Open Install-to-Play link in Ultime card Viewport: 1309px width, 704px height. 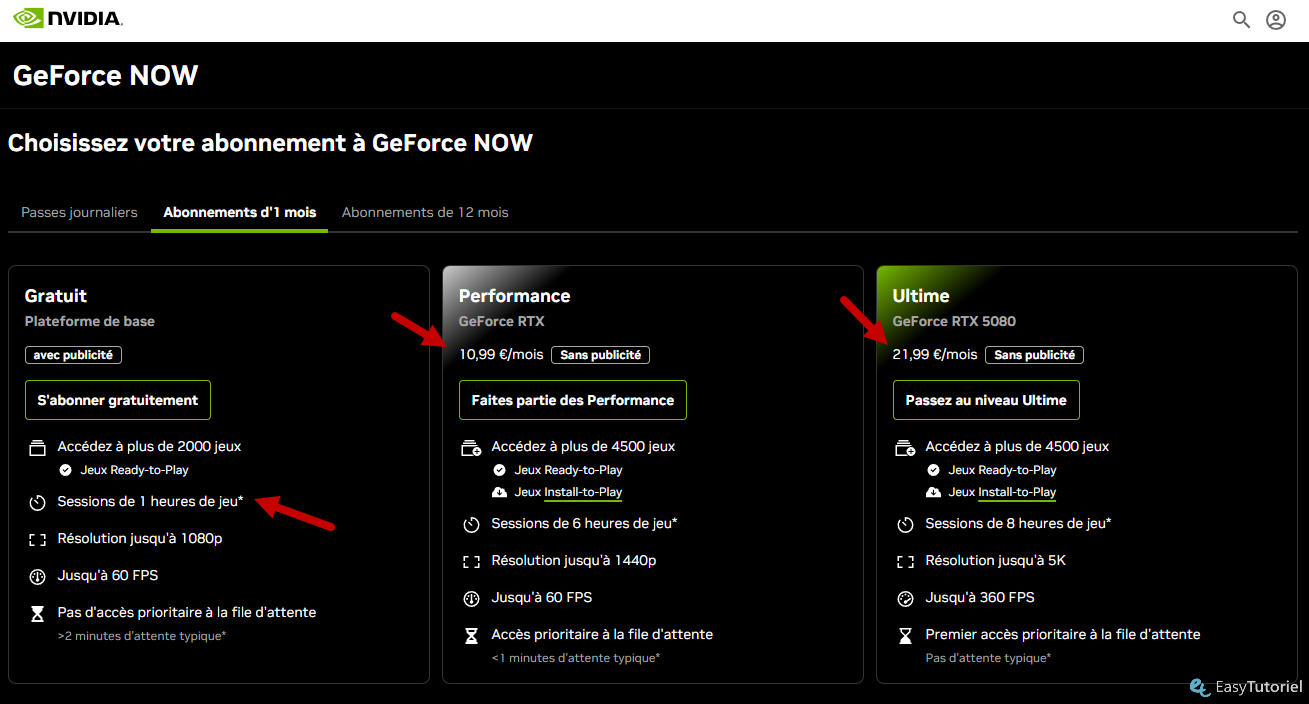pyautogui.click(x=1017, y=492)
